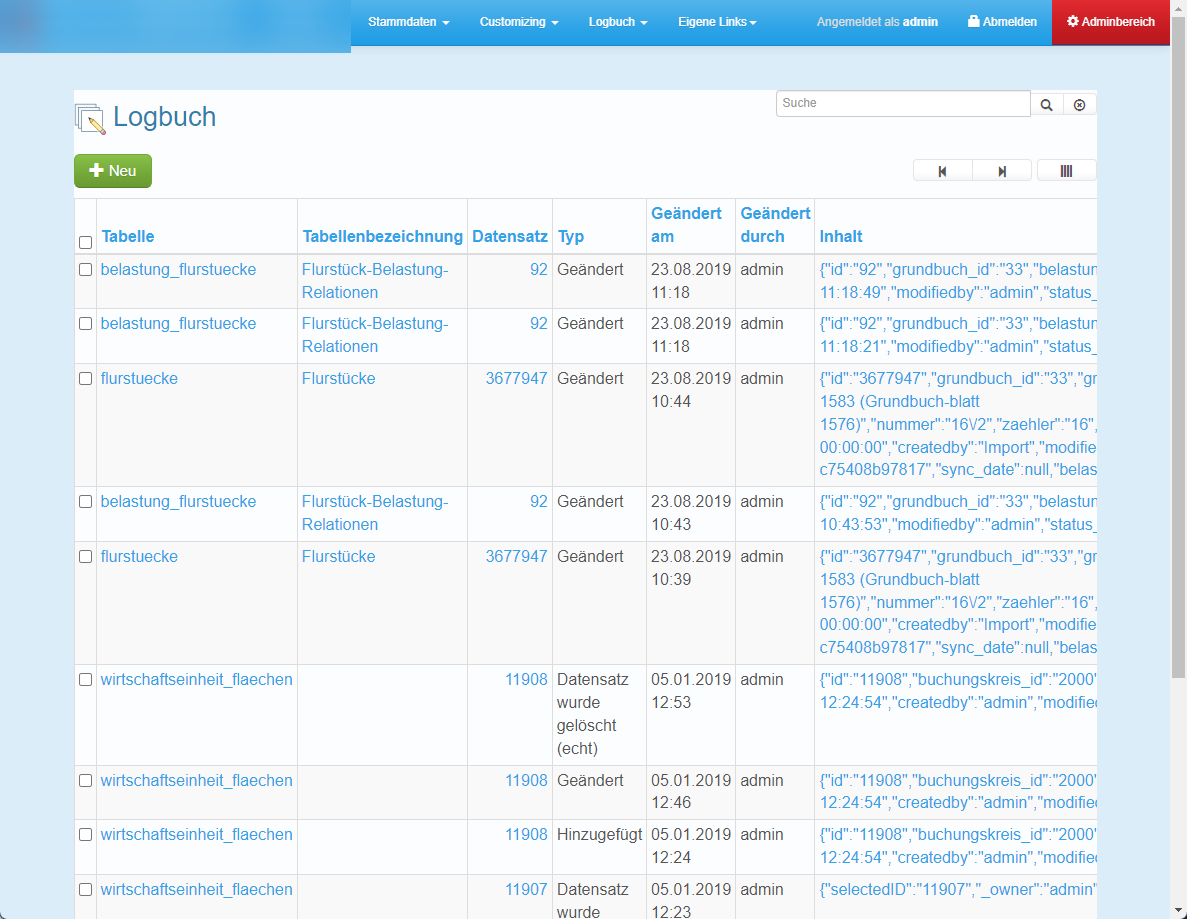Open flurstuecke link in 10:39 row
The height and width of the screenshot is (919, 1187).
pos(139,556)
